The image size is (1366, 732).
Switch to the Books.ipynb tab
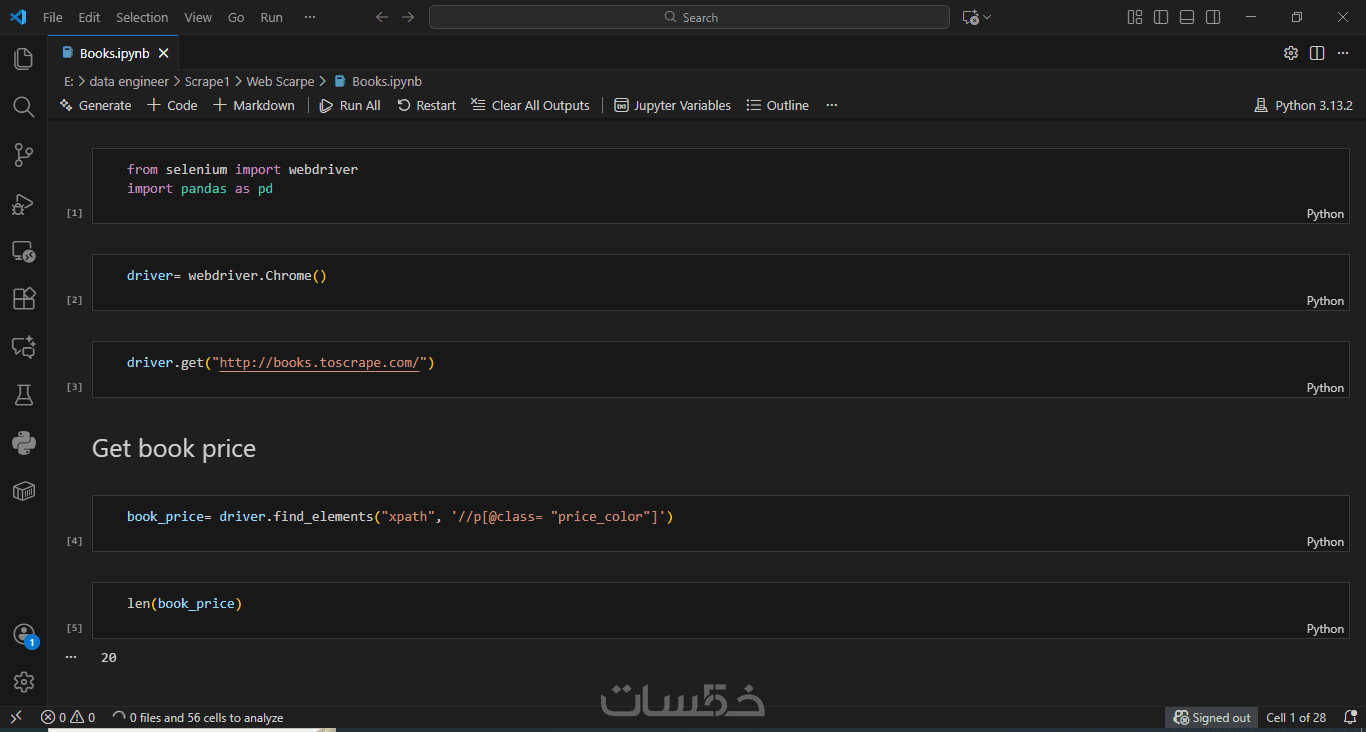pyautogui.click(x=114, y=53)
